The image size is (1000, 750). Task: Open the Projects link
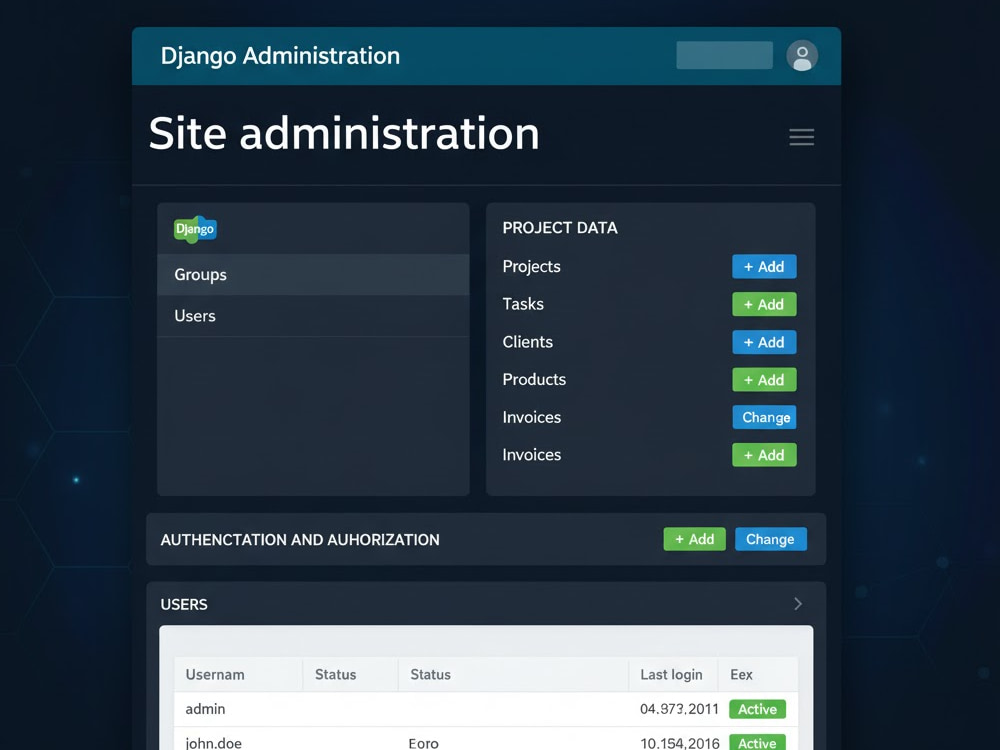coord(531,267)
